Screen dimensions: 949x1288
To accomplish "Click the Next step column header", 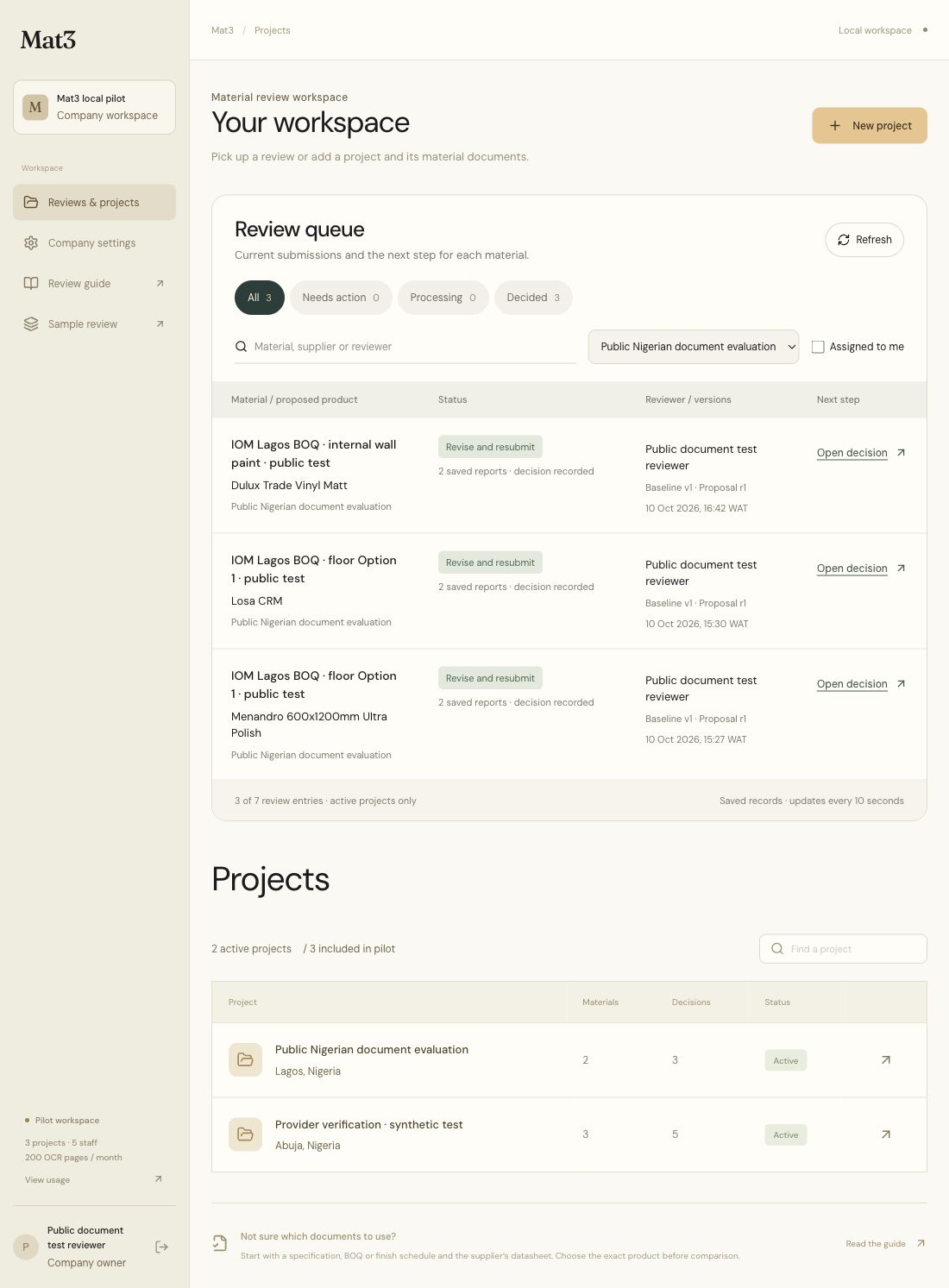I will (x=838, y=399).
